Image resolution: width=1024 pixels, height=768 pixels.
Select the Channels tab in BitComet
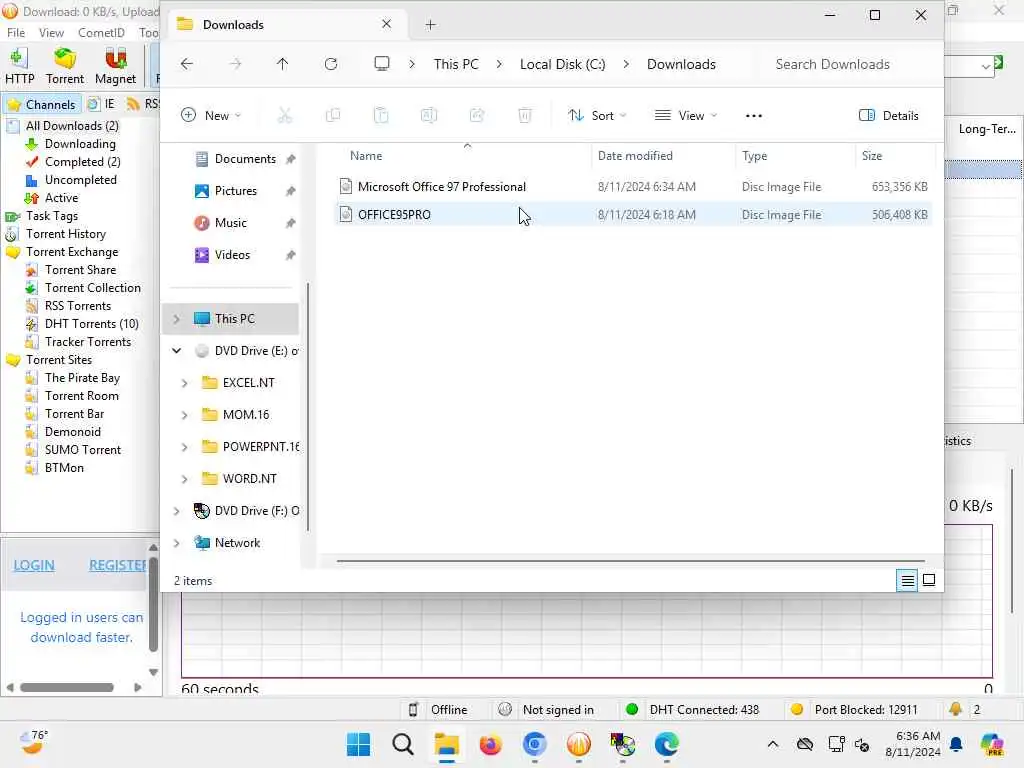pyautogui.click(x=42, y=104)
